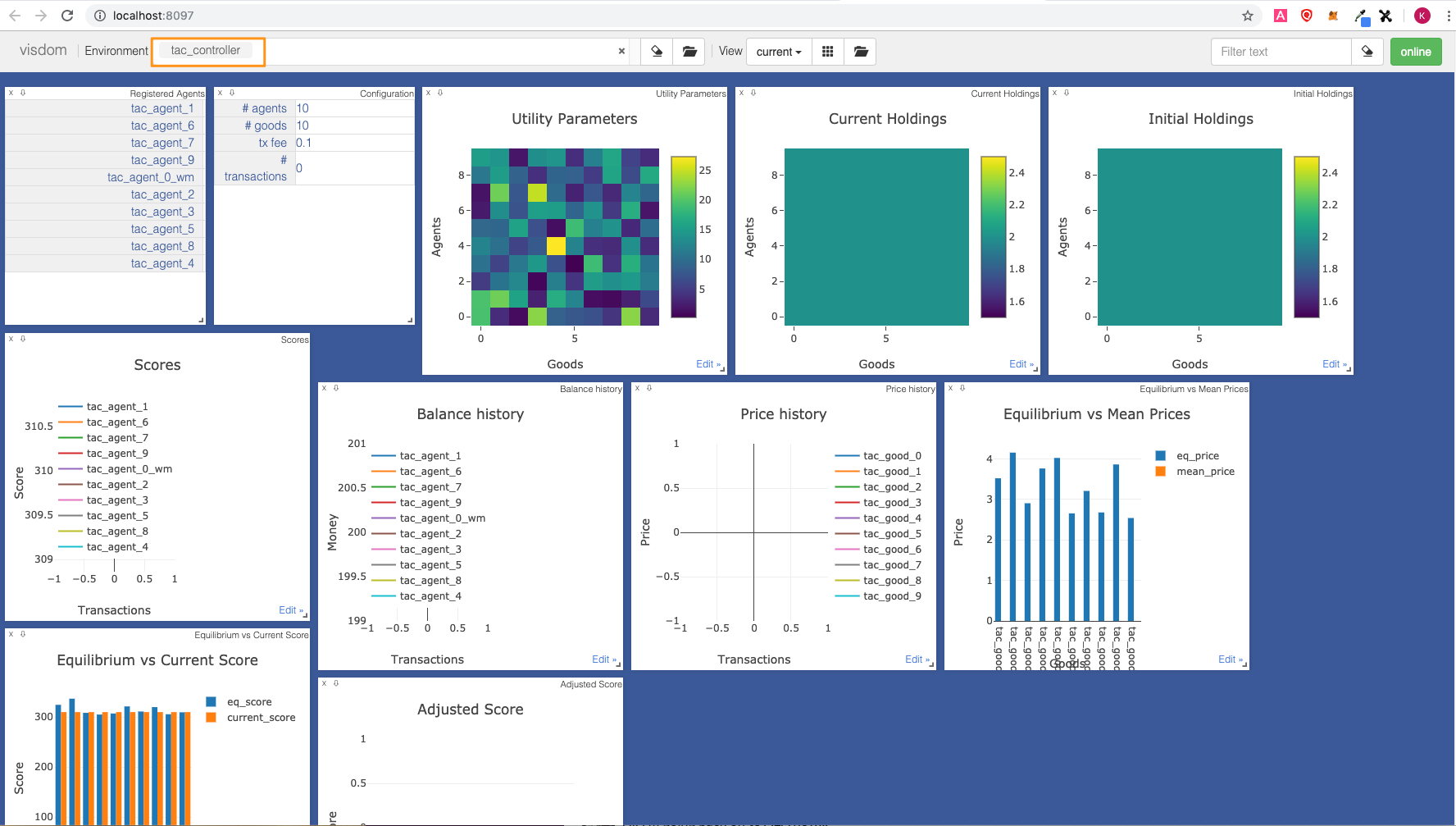This screenshot has height=826, width=1456.
Task: Toggle current_score series in the legend
Action: point(251,718)
